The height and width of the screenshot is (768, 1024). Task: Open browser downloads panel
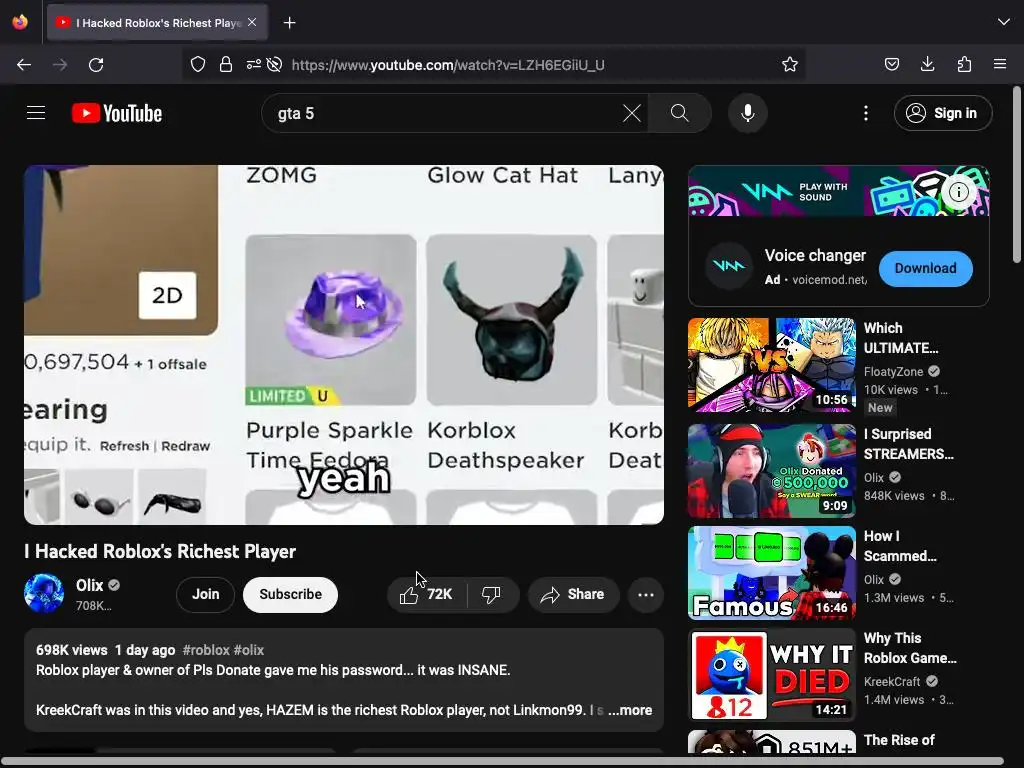927,64
